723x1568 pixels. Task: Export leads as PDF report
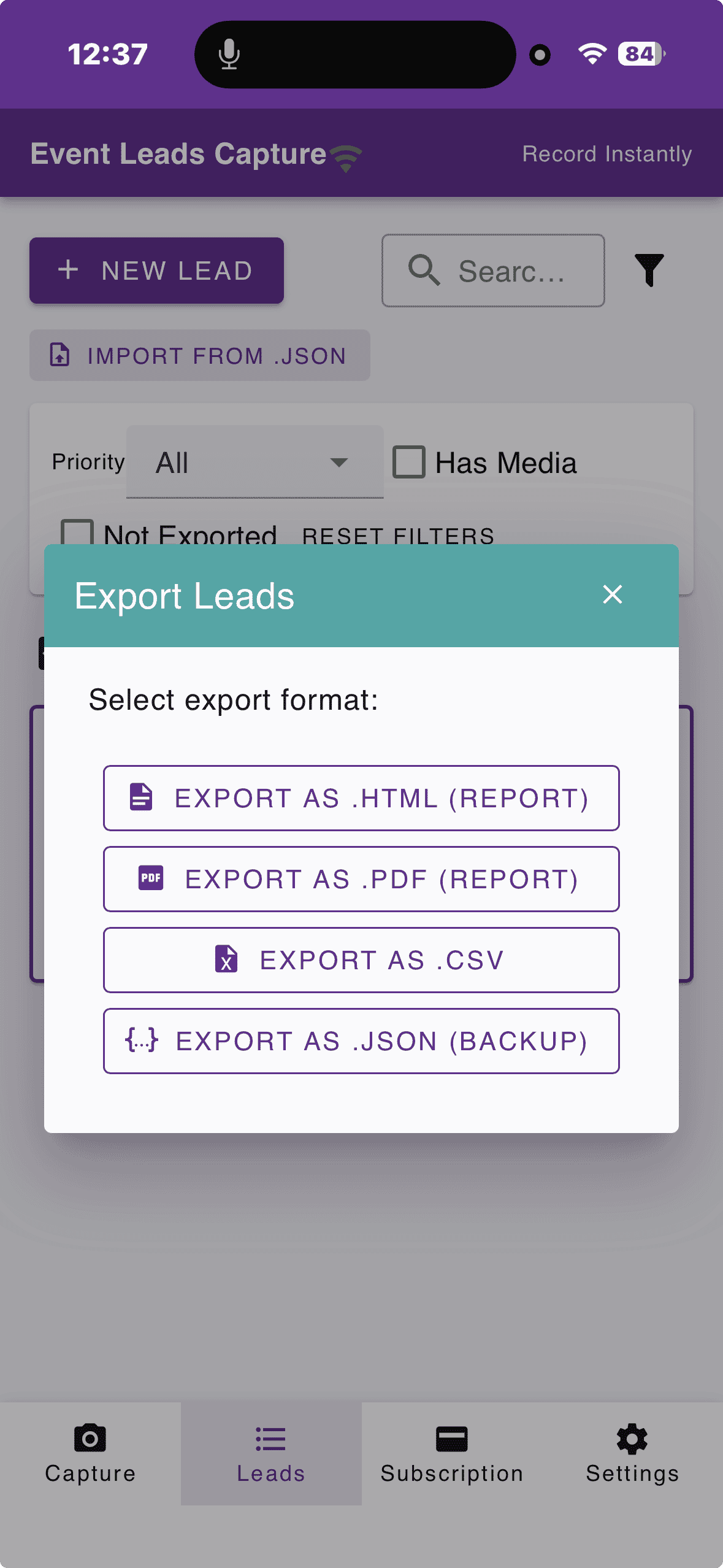coord(361,878)
